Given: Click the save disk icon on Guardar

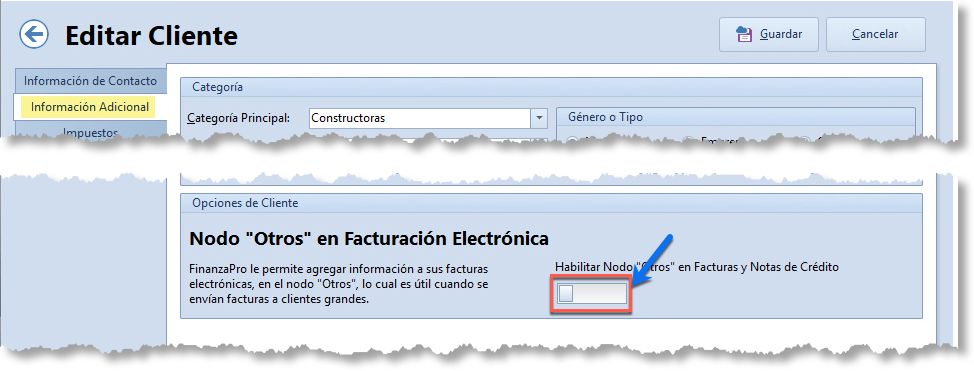Looking at the screenshot, I should (x=744, y=34).
